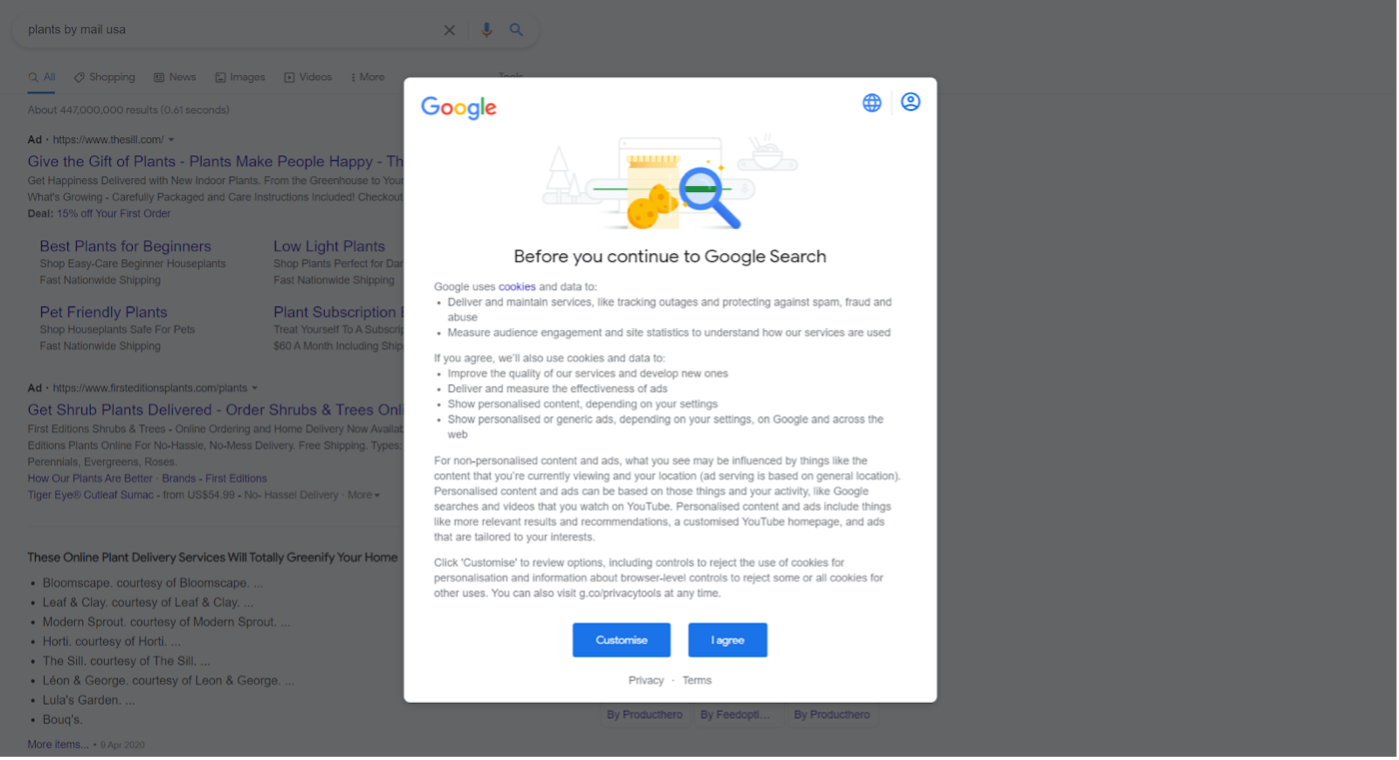Switch to the Shopping tab
Image resolution: width=1399 pixels, height=760 pixels.
(x=105, y=77)
